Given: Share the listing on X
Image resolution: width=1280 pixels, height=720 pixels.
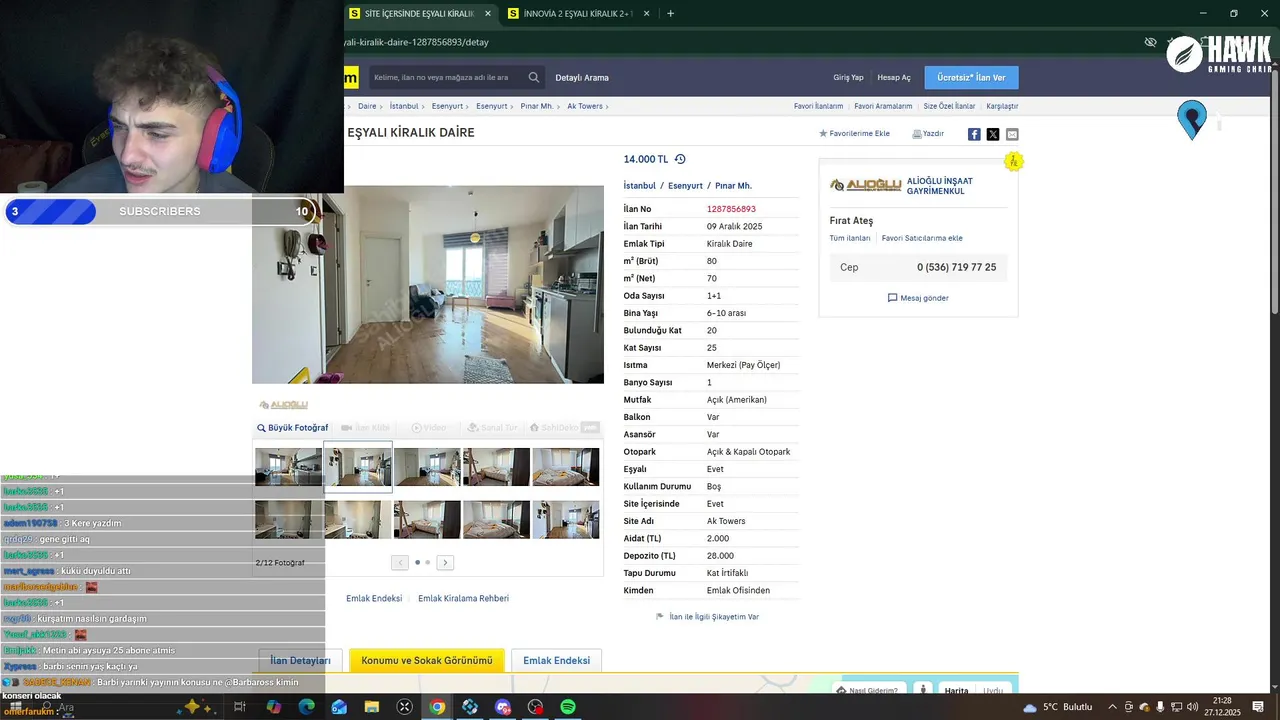Looking at the screenshot, I should coord(993,134).
